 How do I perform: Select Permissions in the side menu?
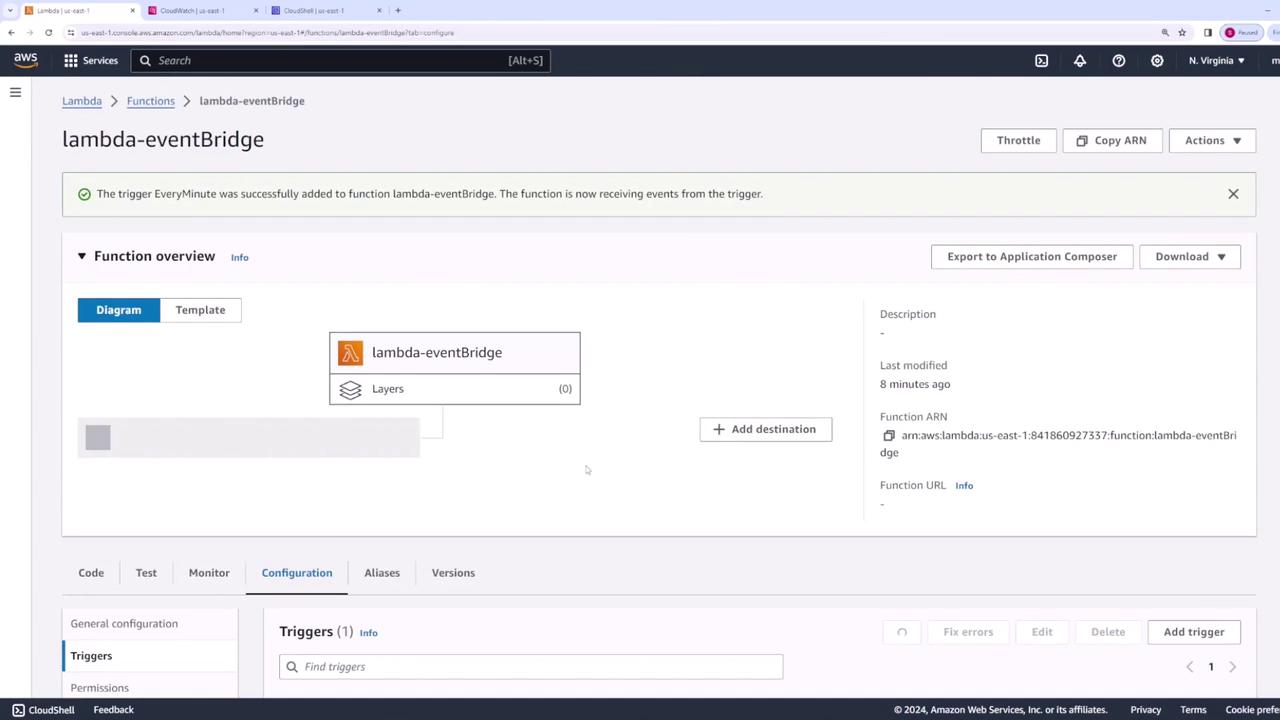tap(100, 688)
